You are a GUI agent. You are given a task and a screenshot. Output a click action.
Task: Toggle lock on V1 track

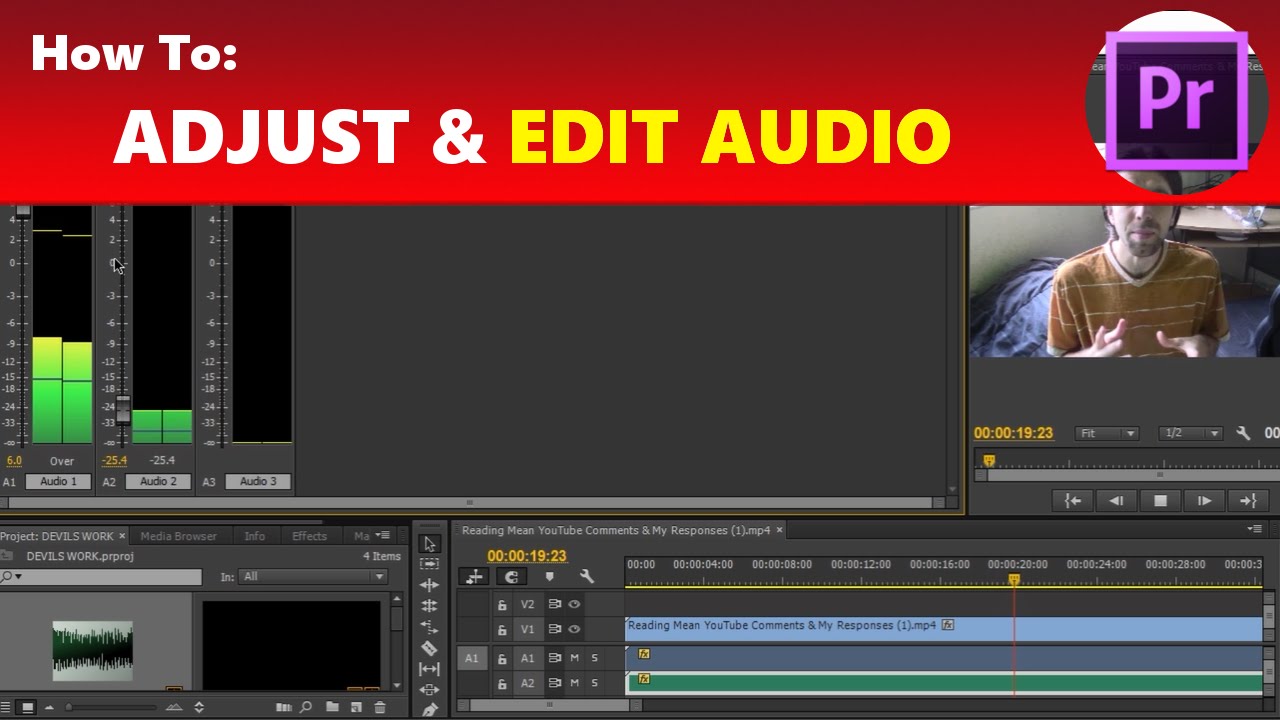click(502, 630)
